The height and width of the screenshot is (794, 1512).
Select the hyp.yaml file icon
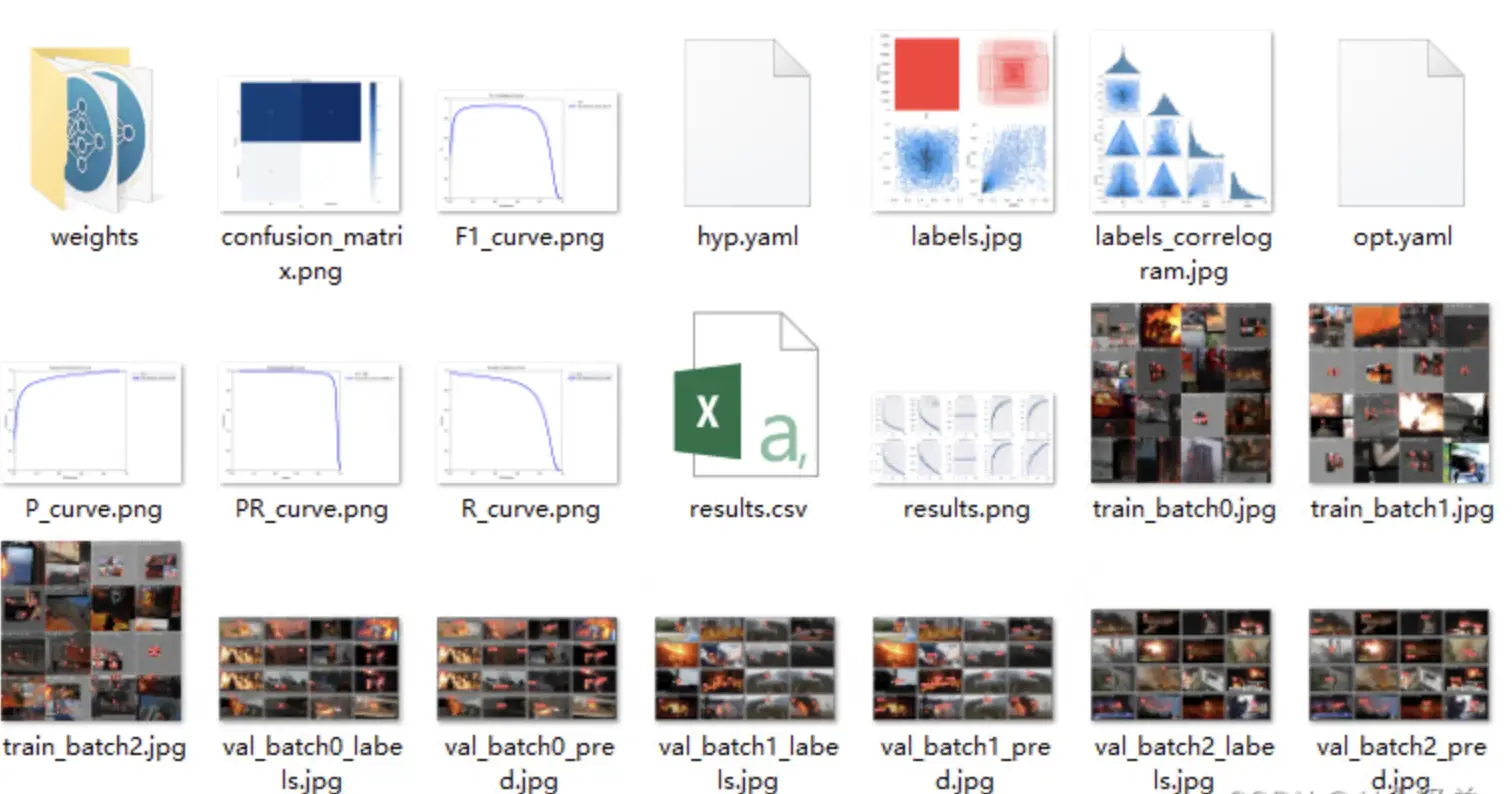pyautogui.click(x=746, y=124)
